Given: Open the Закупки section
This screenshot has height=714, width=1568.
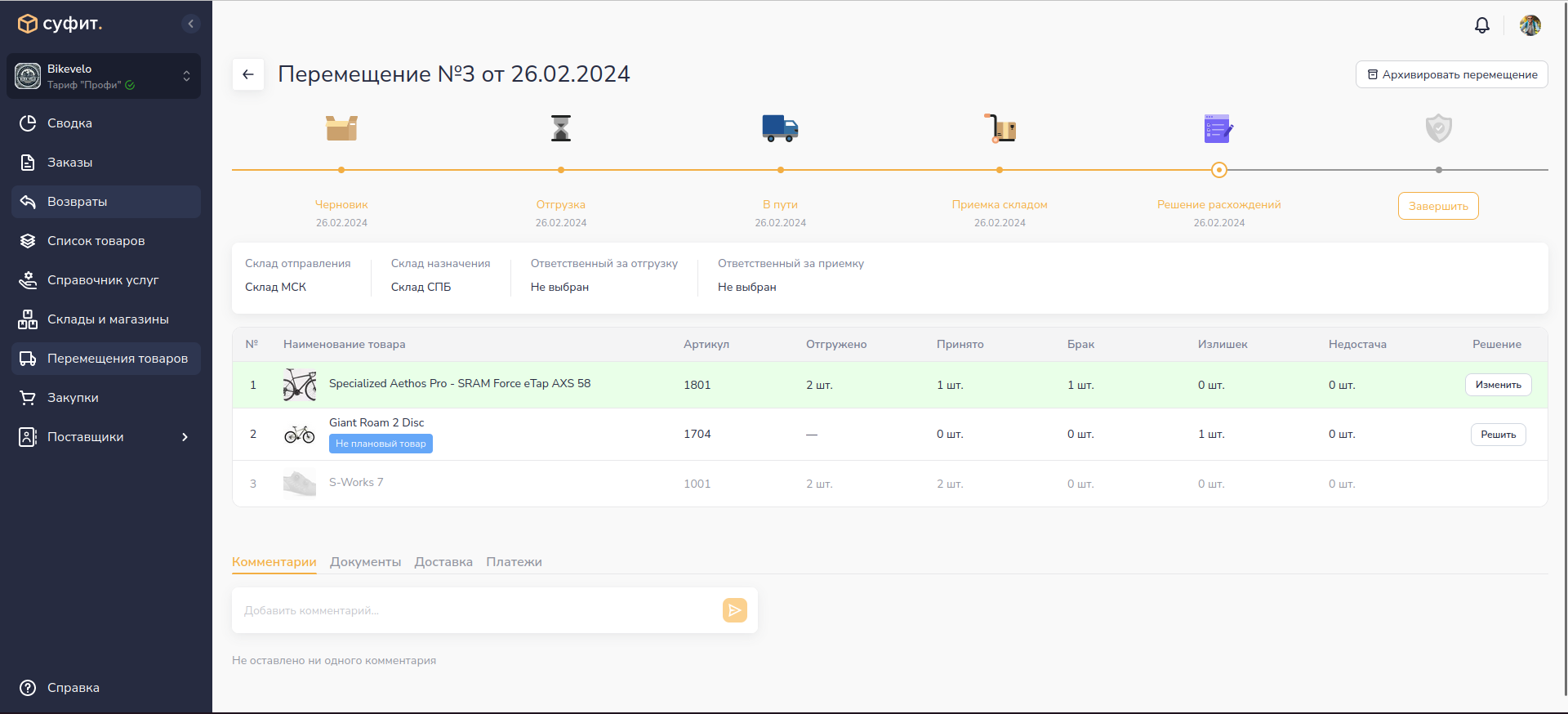Looking at the screenshot, I should click(x=106, y=398).
